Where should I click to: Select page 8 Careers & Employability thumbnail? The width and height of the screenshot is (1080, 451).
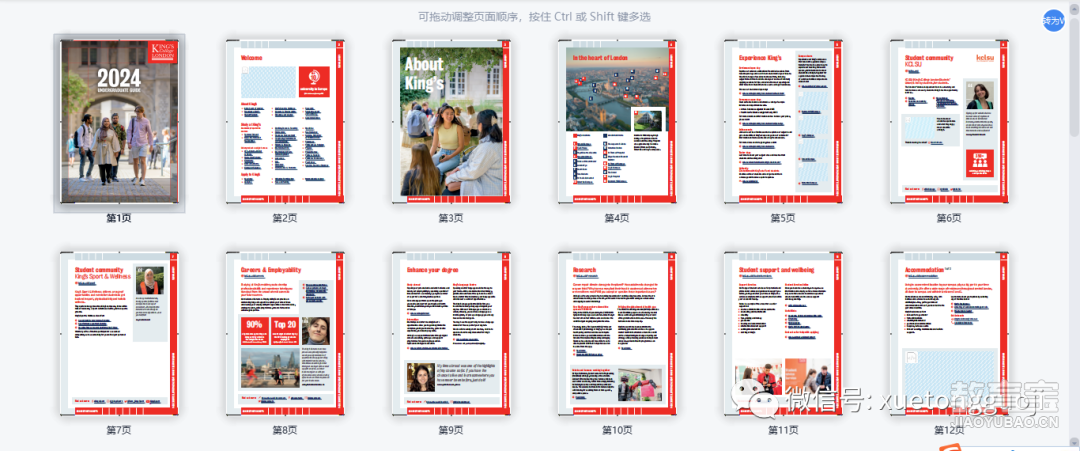coord(285,334)
